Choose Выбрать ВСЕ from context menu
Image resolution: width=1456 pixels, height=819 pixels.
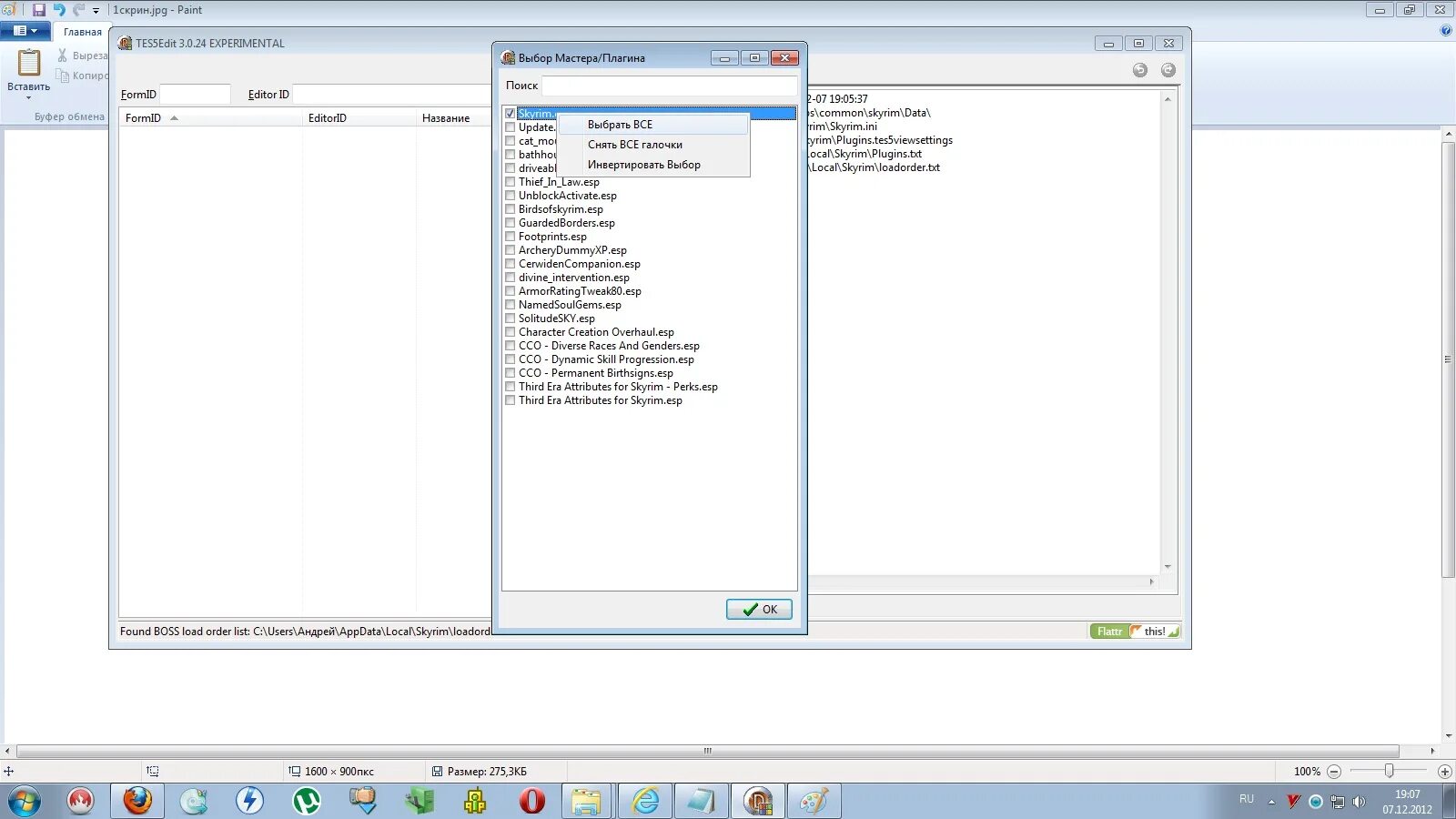tap(653, 125)
